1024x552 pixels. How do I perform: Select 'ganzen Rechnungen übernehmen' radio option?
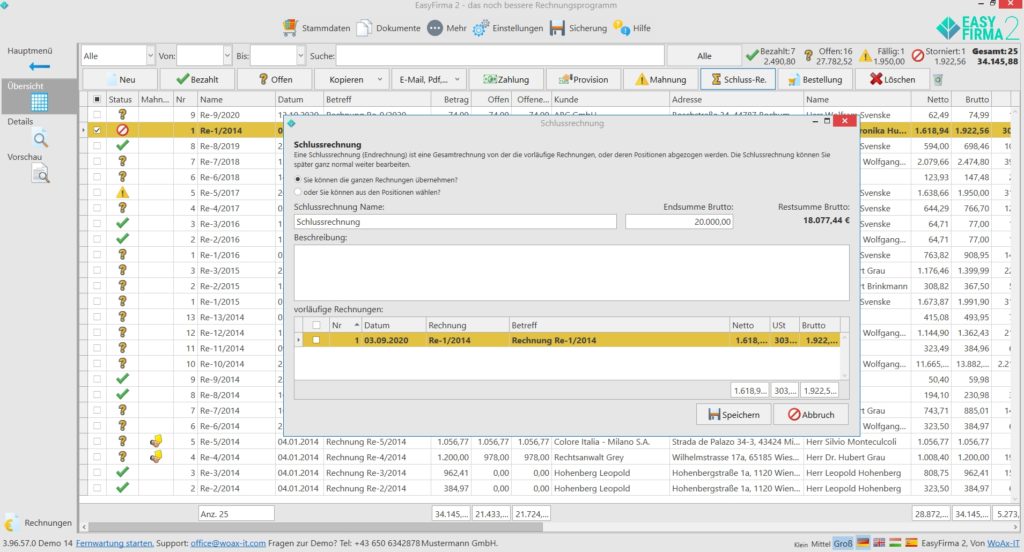coord(298,179)
